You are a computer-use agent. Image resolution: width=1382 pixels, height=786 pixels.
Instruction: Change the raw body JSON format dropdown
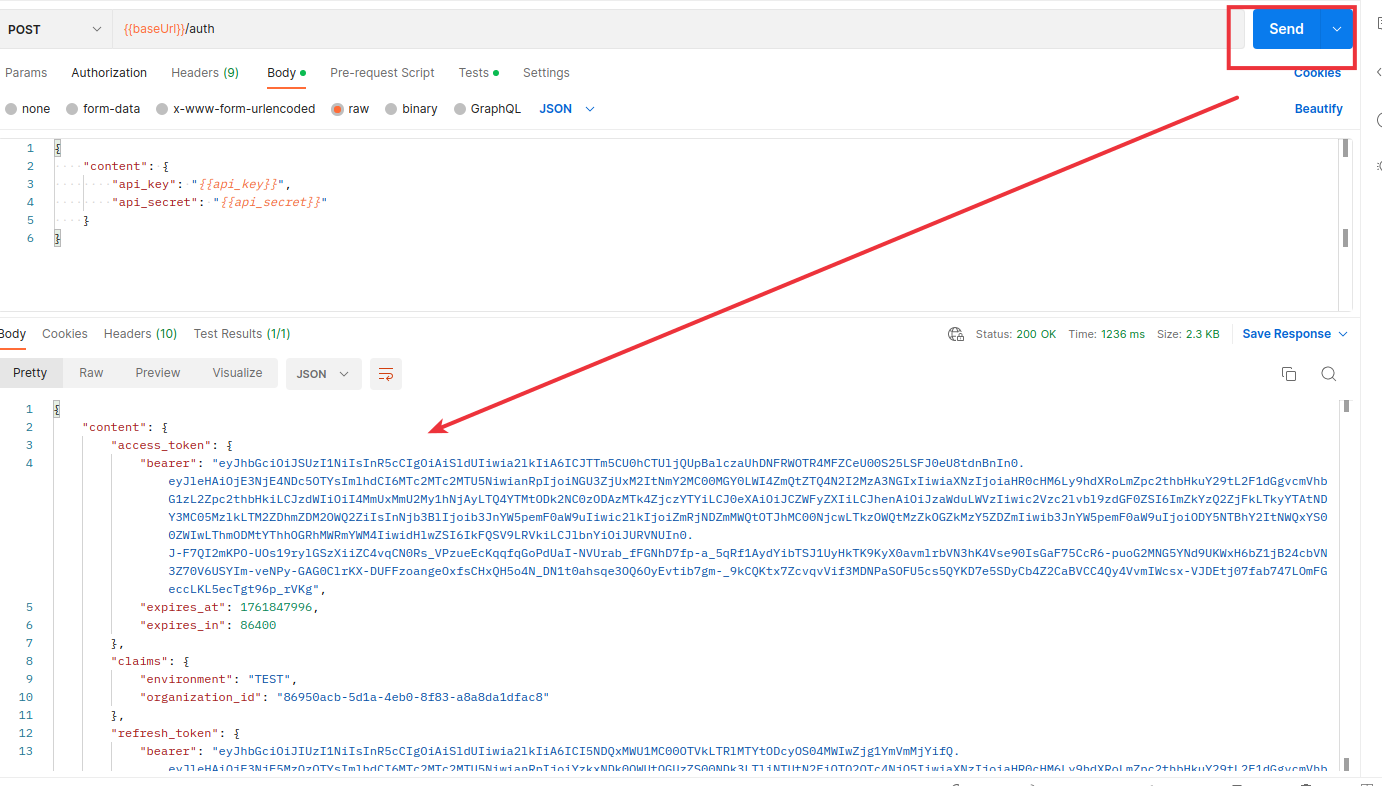567,109
